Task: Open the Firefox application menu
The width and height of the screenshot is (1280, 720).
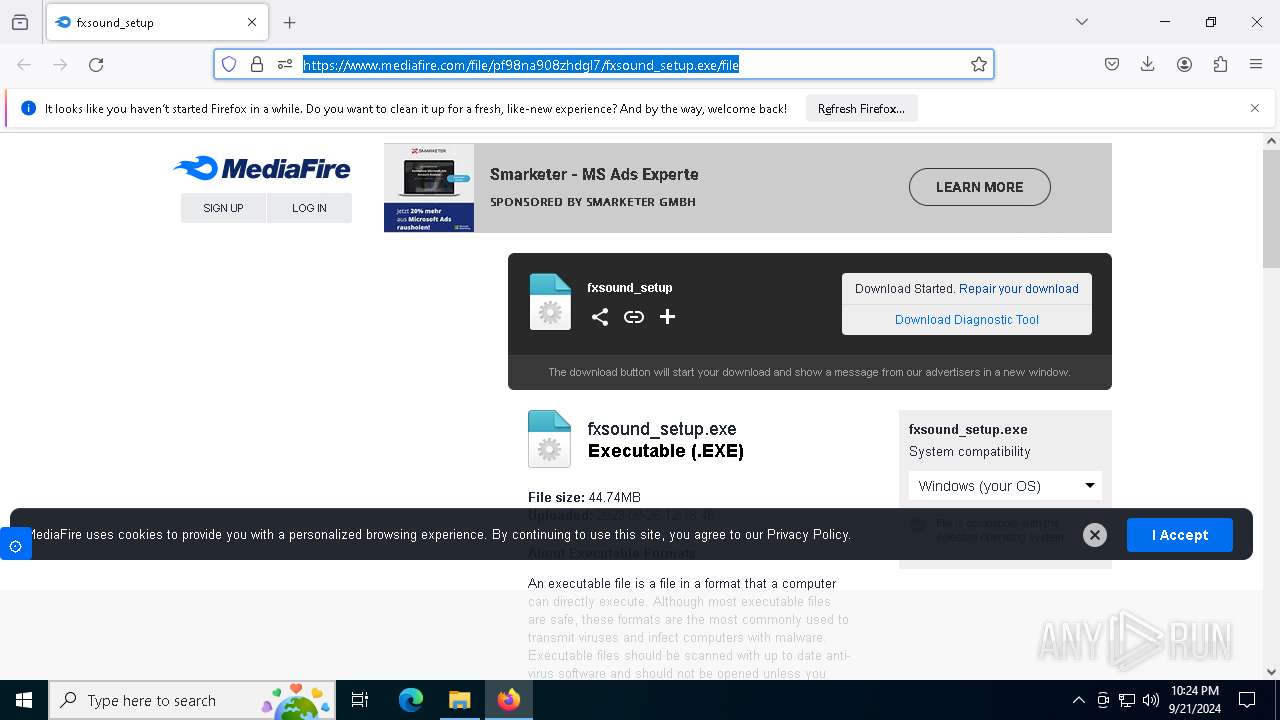Action: coord(1256,64)
